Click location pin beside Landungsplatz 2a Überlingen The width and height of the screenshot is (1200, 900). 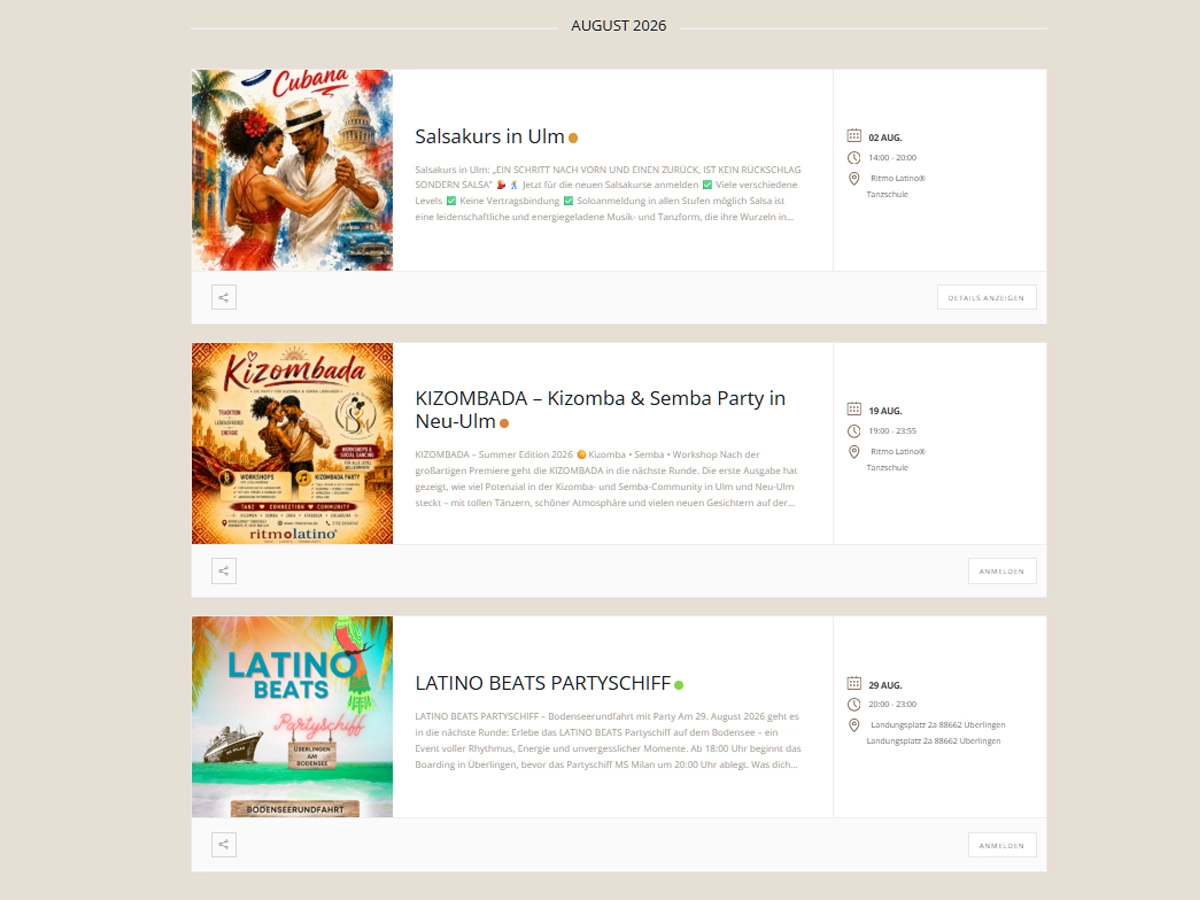(854, 725)
